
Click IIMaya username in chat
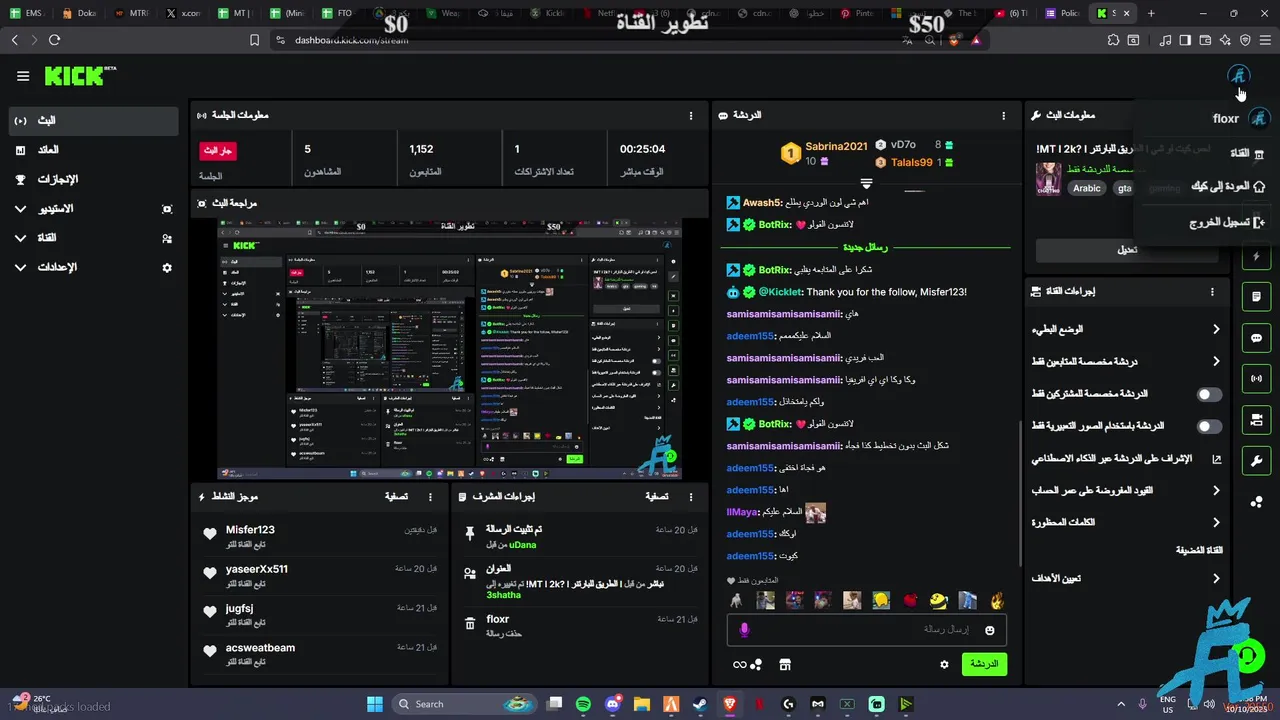pyautogui.click(x=743, y=512)
